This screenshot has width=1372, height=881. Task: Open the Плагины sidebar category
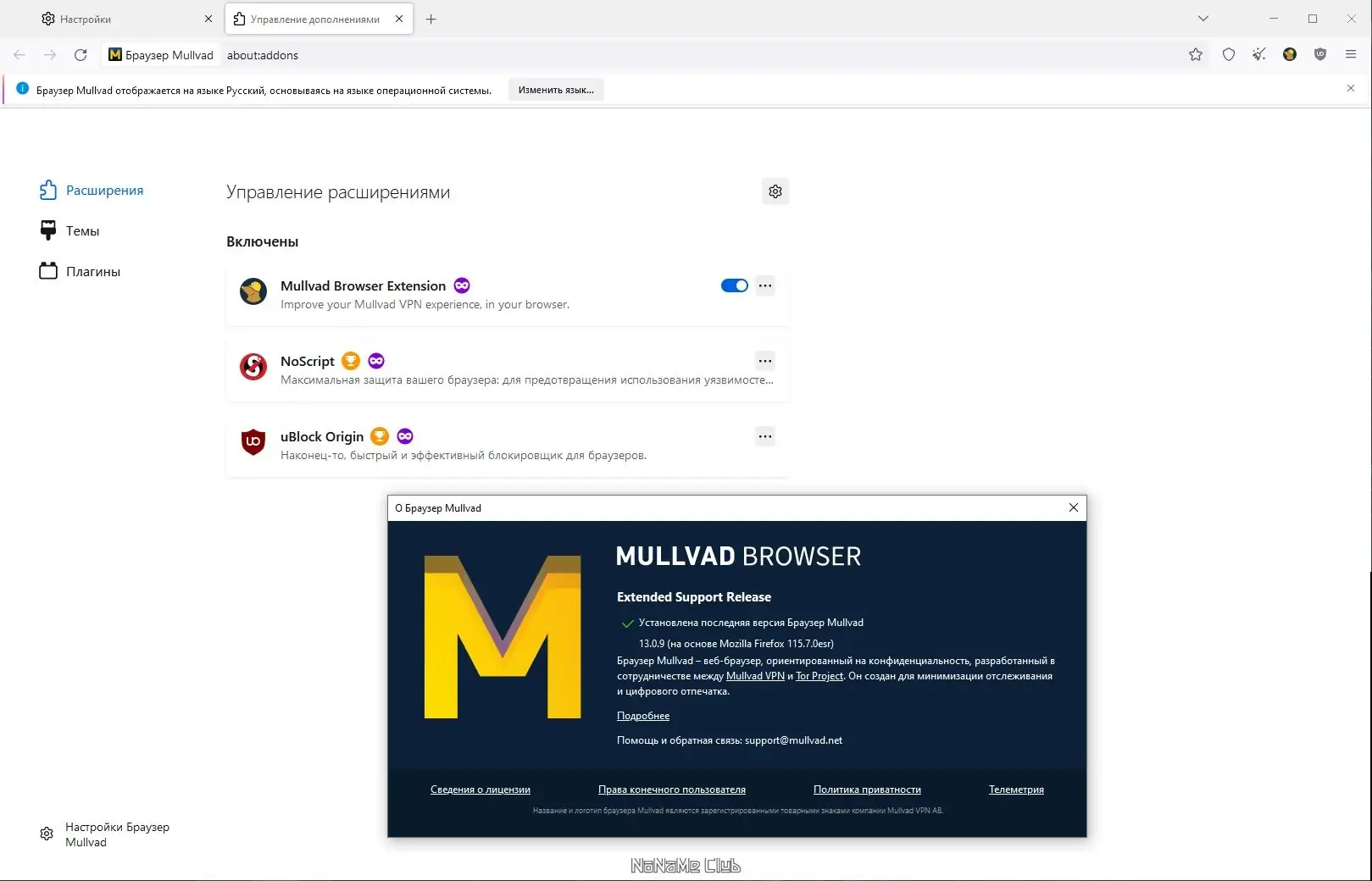(x=81, y=272)
